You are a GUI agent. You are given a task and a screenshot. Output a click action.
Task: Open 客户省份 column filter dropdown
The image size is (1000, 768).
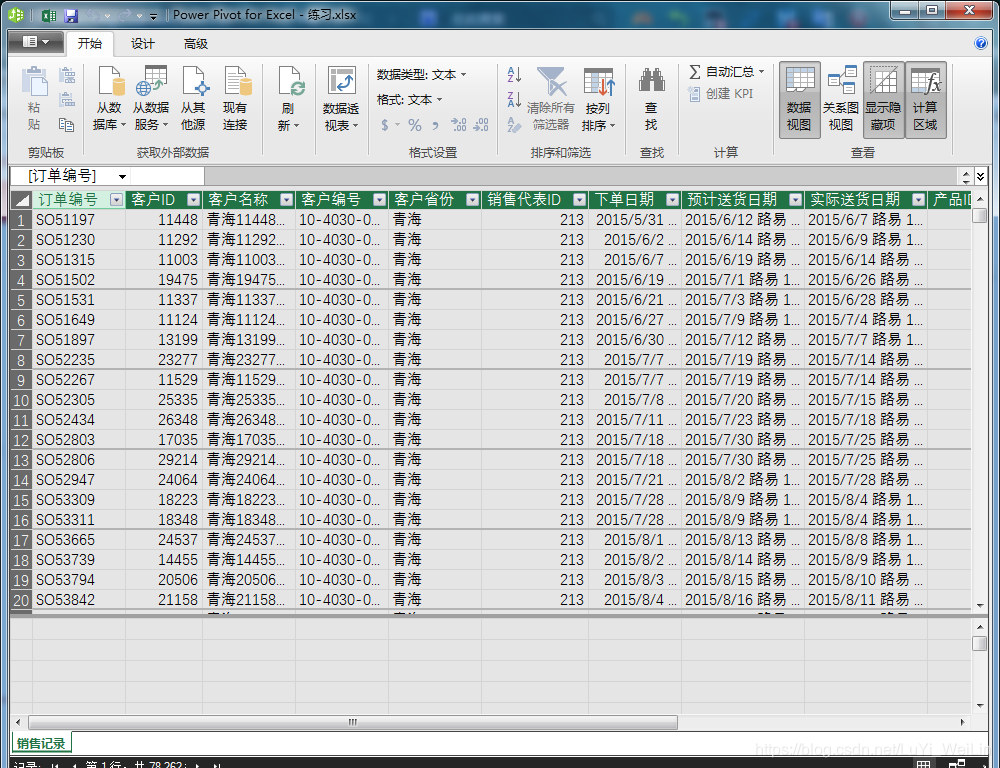(472, 200)
